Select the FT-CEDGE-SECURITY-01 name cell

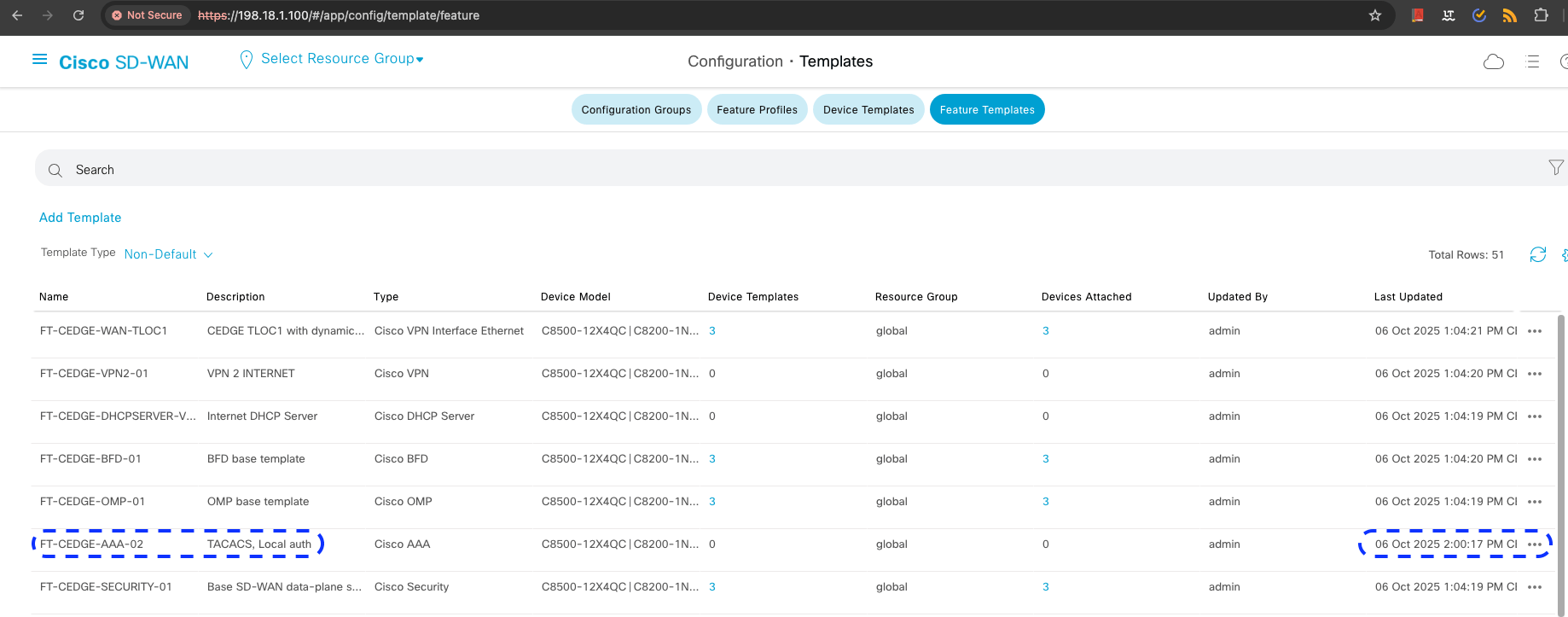pyautogui.click(x=106, y=587)
